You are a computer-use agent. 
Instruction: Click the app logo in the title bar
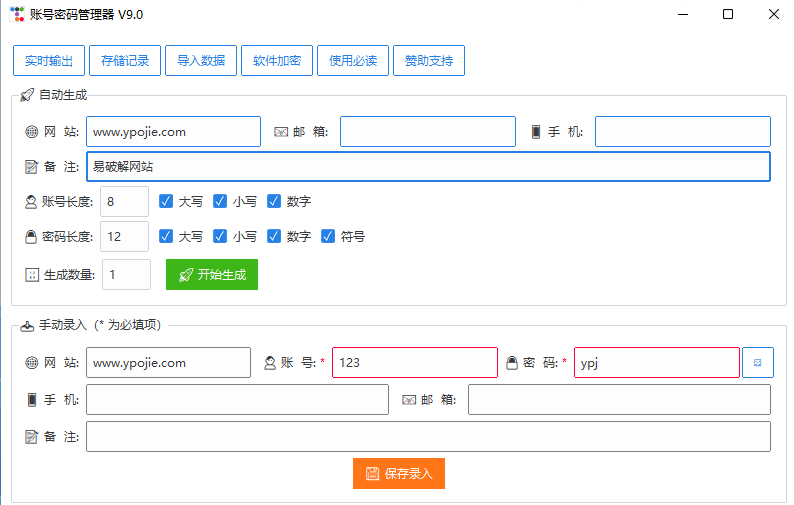pyautogui.click(x=17, y=14)
